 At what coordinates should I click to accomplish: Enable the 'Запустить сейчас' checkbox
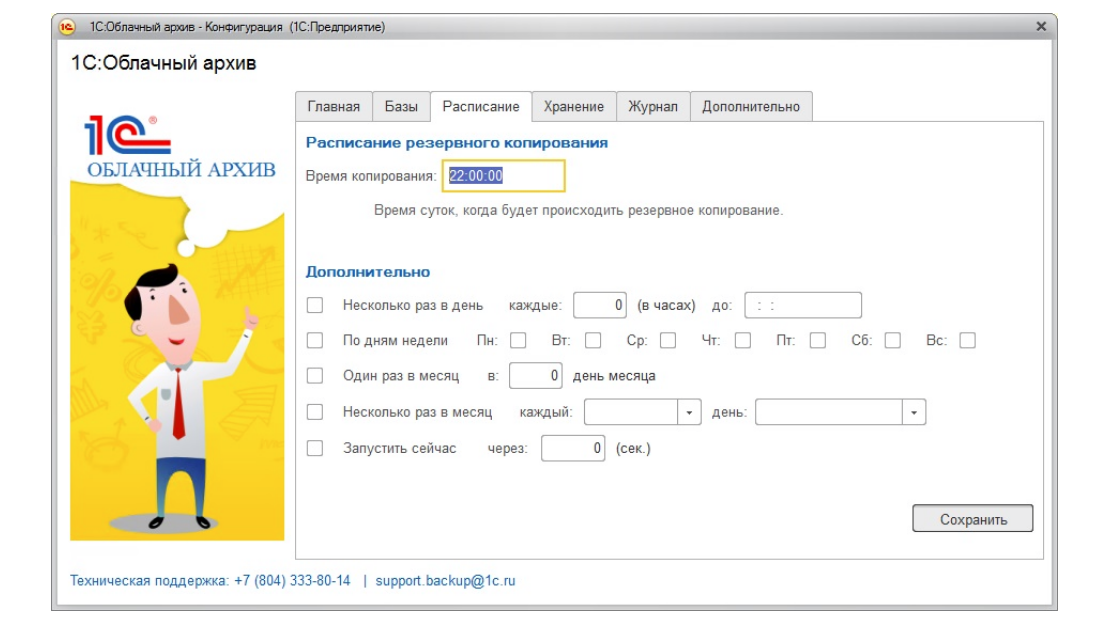[315, 448]
